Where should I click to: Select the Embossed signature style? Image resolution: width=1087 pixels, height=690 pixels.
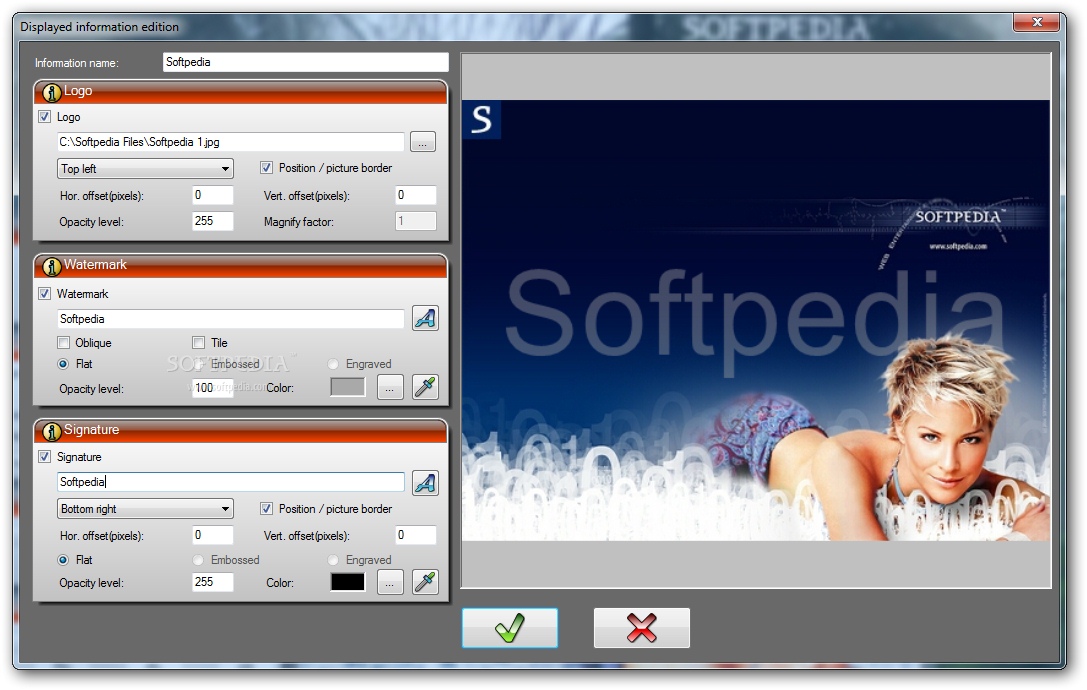pyautogui.click(x=198, y=560)
